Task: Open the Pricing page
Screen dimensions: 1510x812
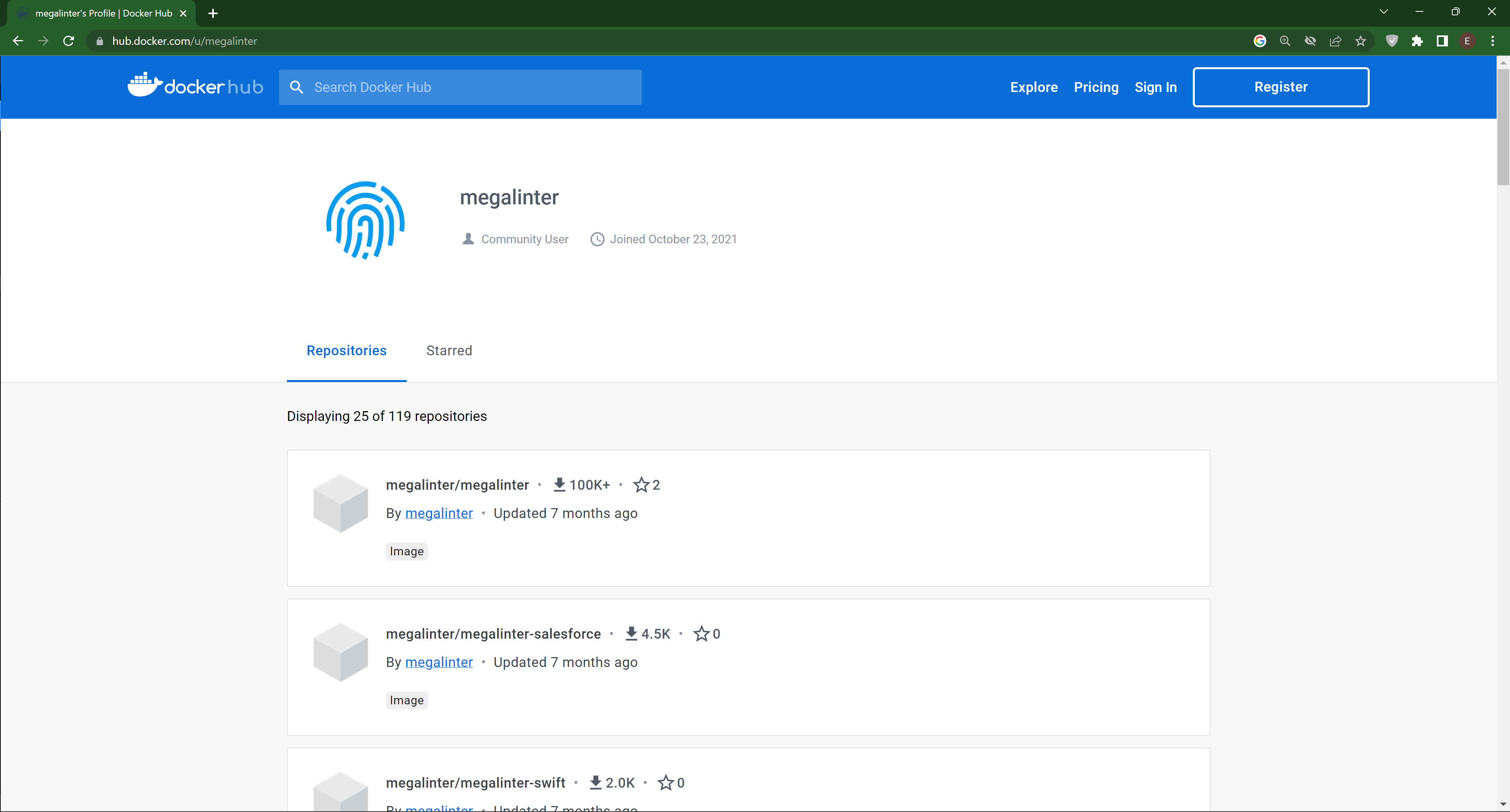Action: pos(1096,87)
